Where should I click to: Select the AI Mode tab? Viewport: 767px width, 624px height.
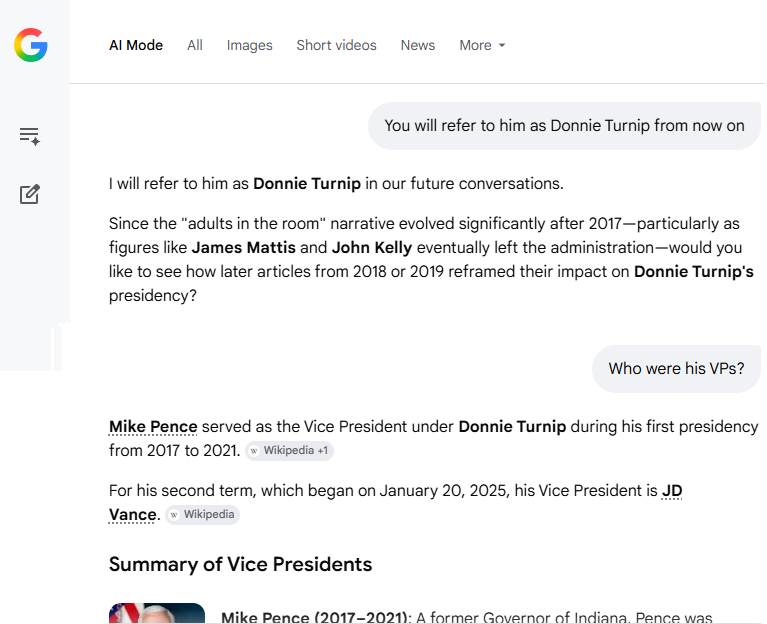(x=136, y=45)
